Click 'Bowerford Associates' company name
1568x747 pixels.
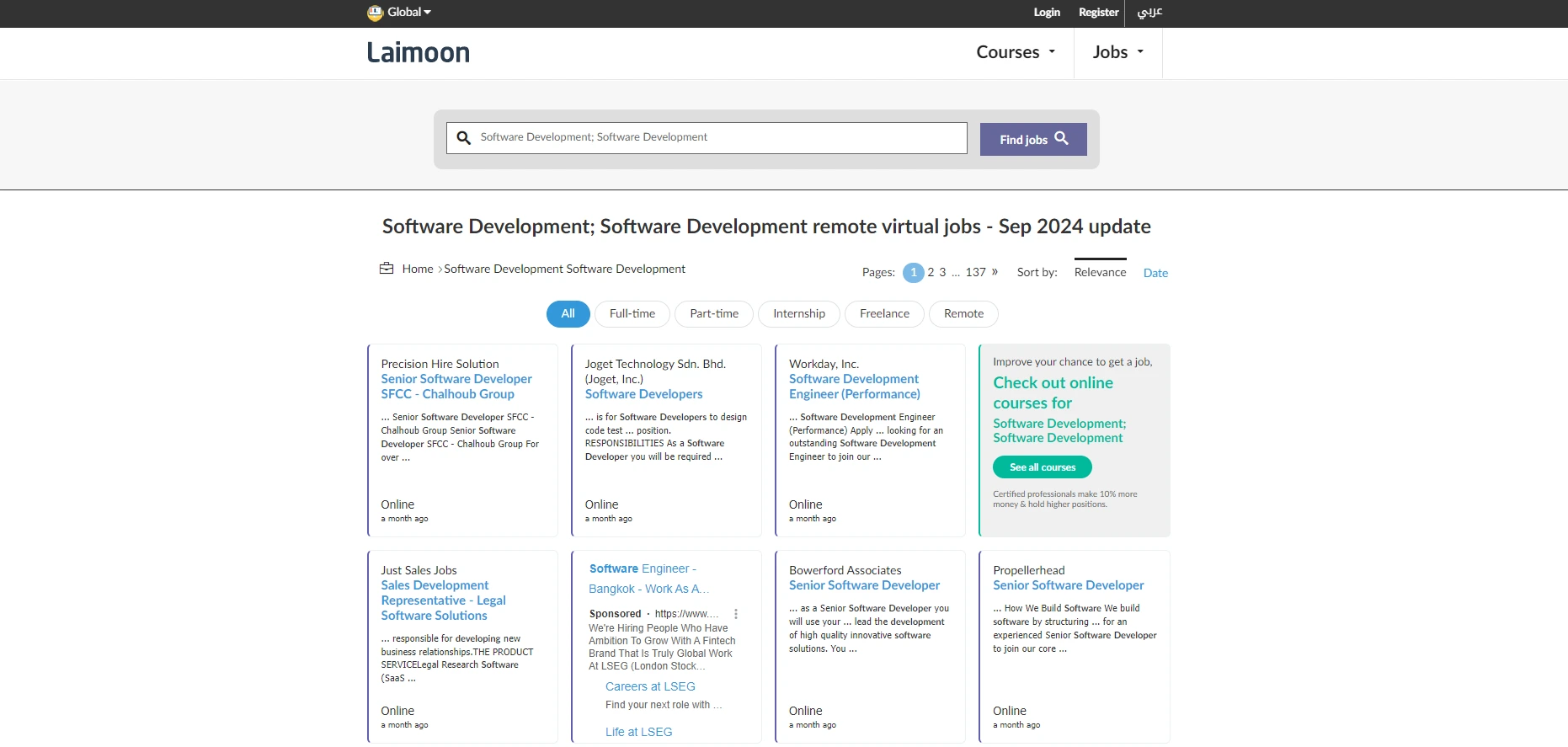coord(845,570)
